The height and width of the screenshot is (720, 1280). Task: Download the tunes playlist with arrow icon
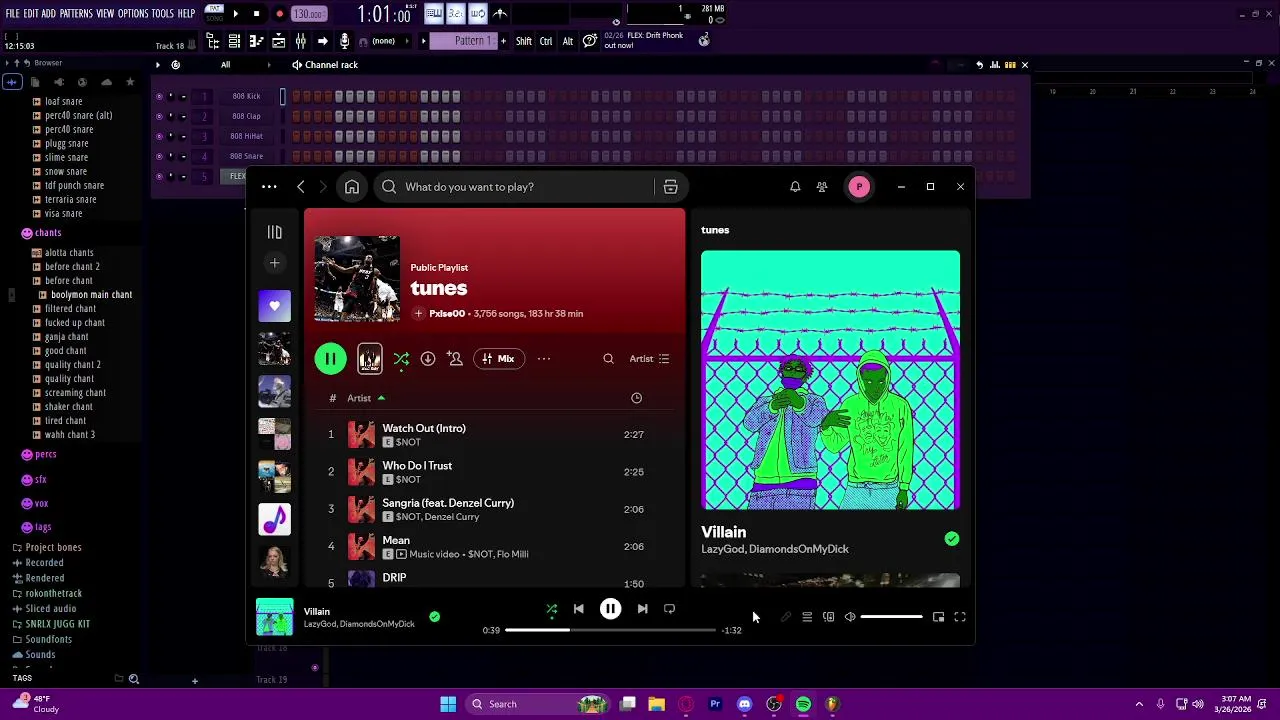click(x=428, y=358)
